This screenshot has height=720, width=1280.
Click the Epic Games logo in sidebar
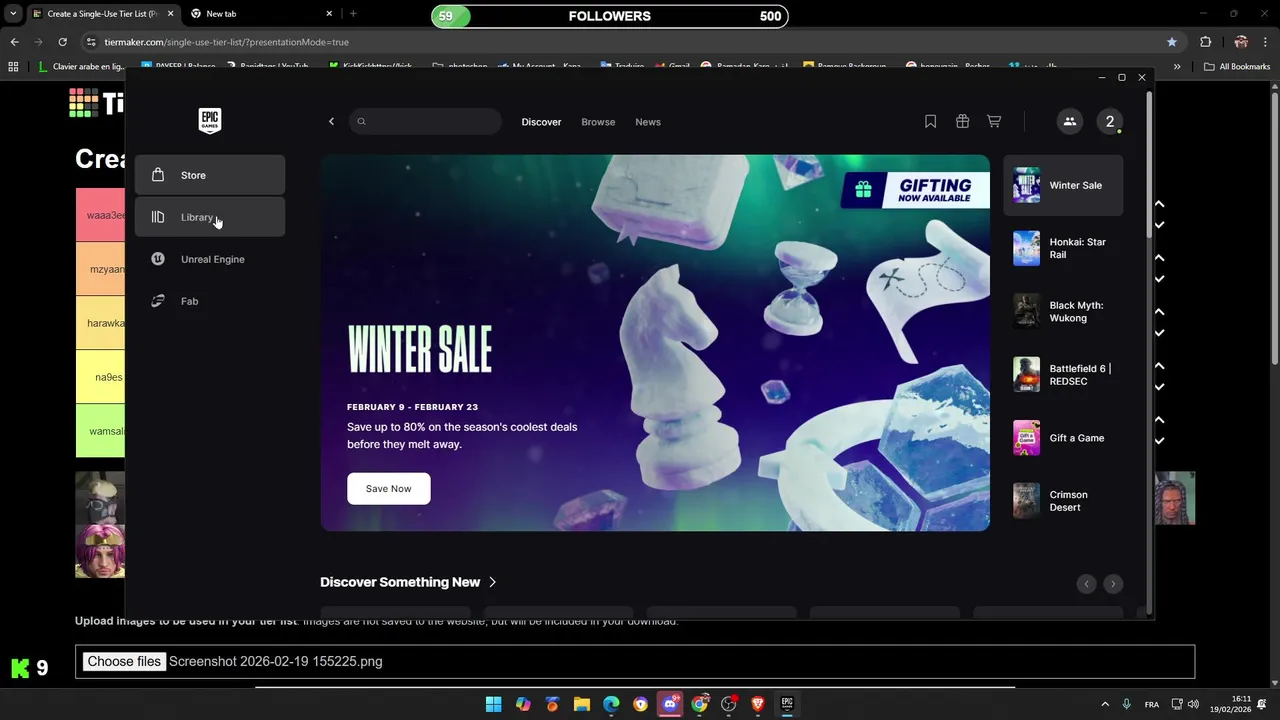point(209,120)
